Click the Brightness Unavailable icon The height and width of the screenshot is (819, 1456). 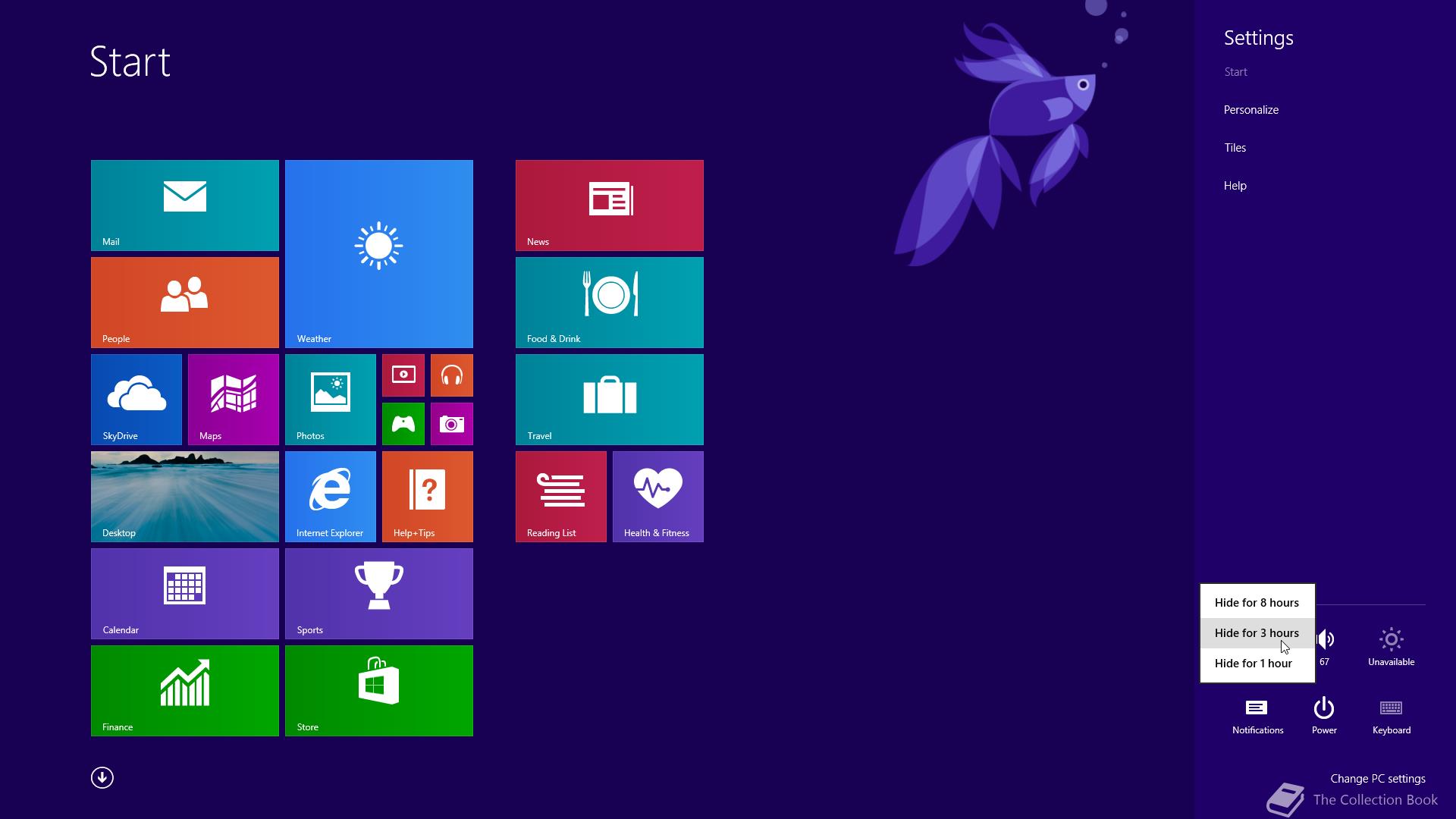[x=1392, y=647]
